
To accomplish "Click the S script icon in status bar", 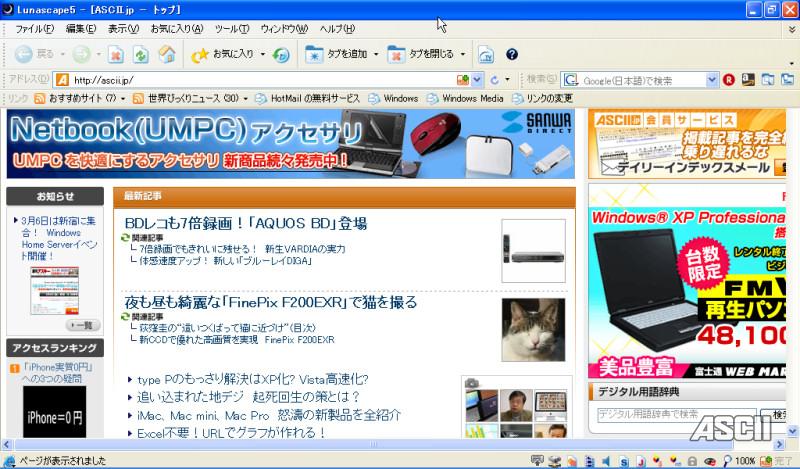I will [x=624, y=461].
